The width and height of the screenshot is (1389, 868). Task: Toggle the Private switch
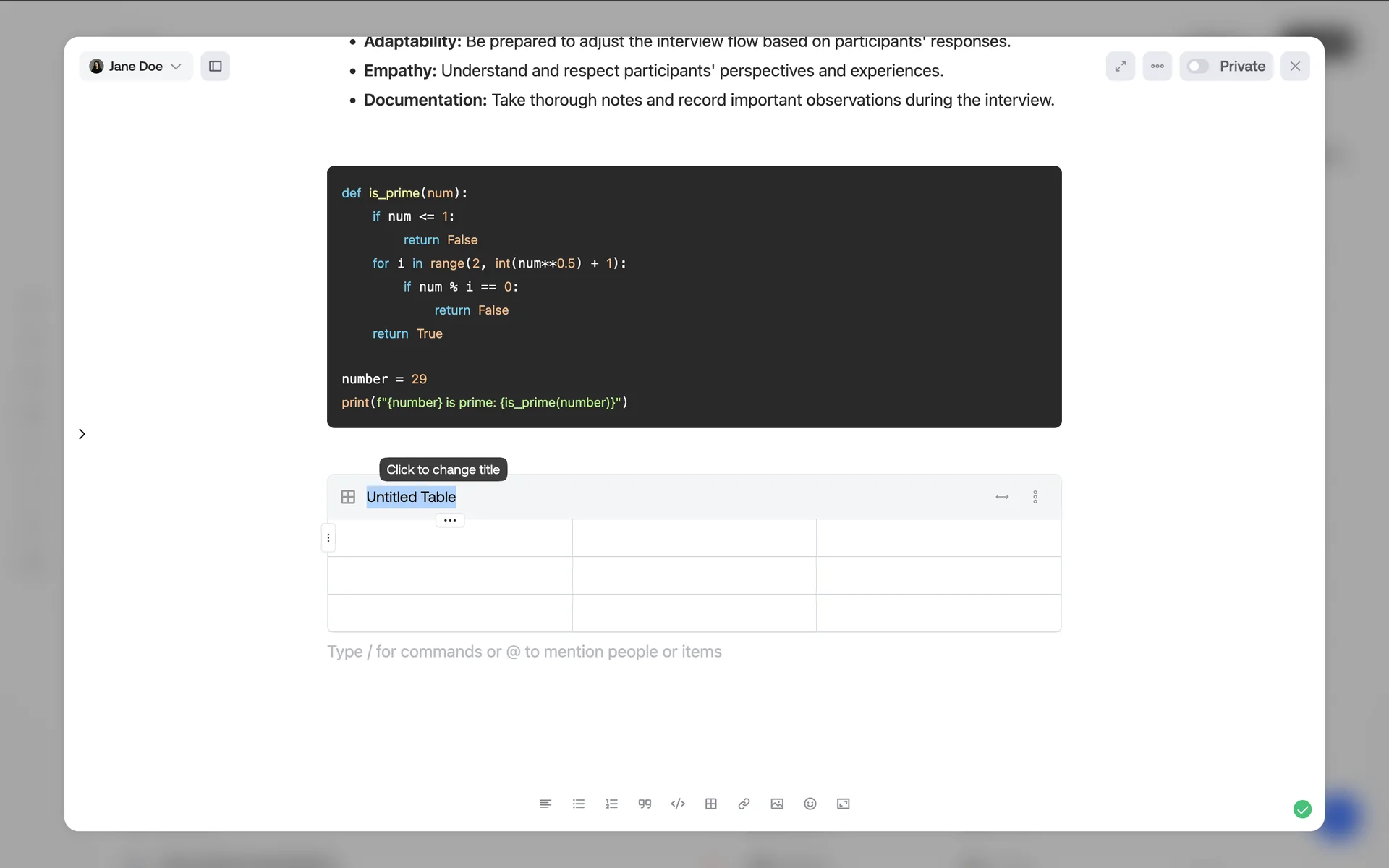click(1198, 67)
